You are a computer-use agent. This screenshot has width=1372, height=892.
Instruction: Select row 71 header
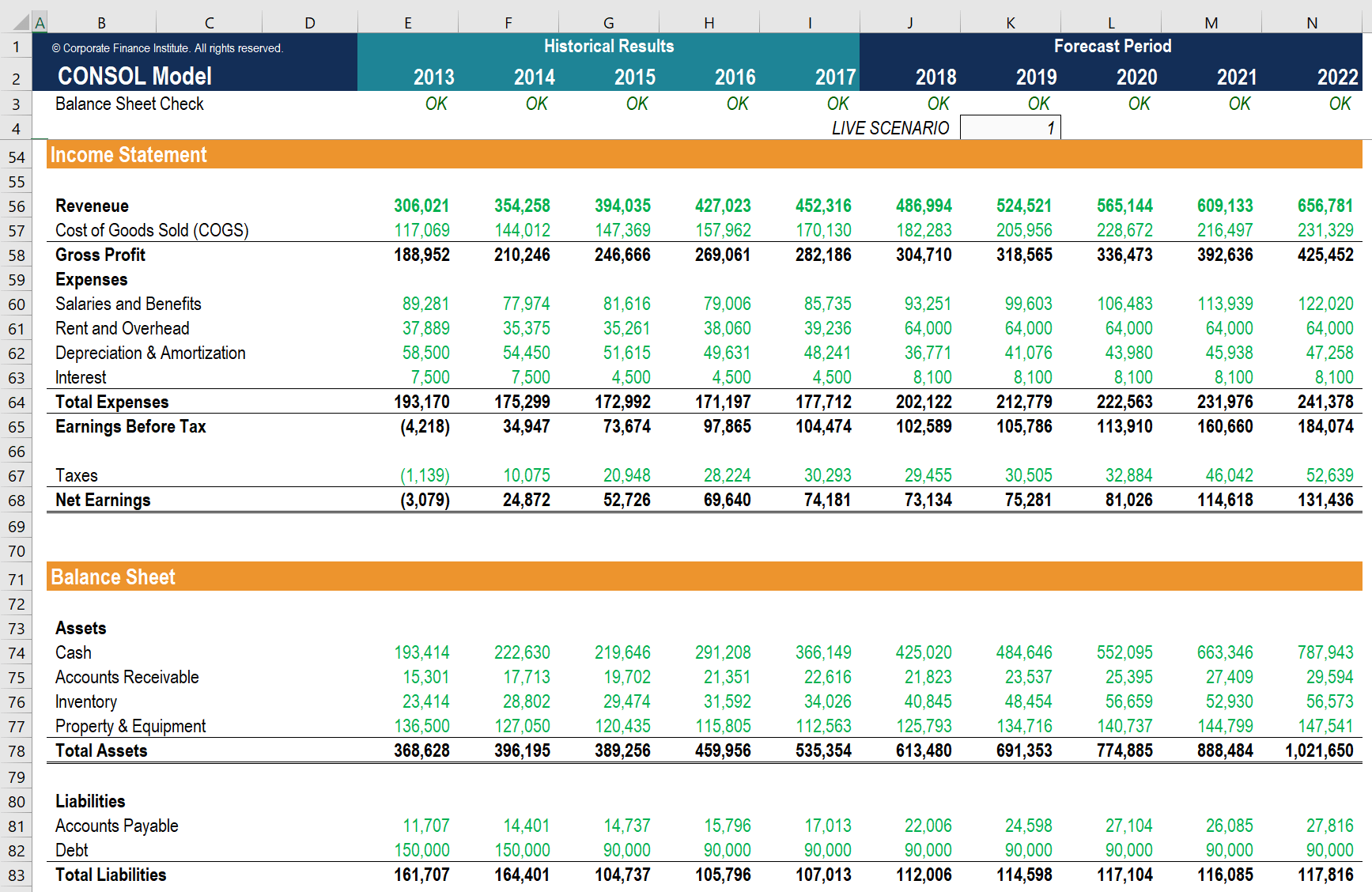point(16,579)
